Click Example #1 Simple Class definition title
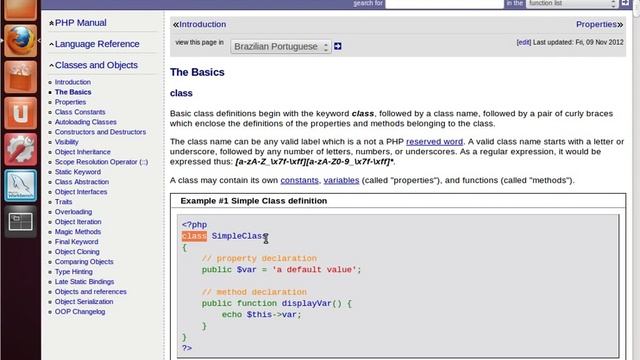The height and width of the screenshot is (360, 640). (x=253, y=201)
